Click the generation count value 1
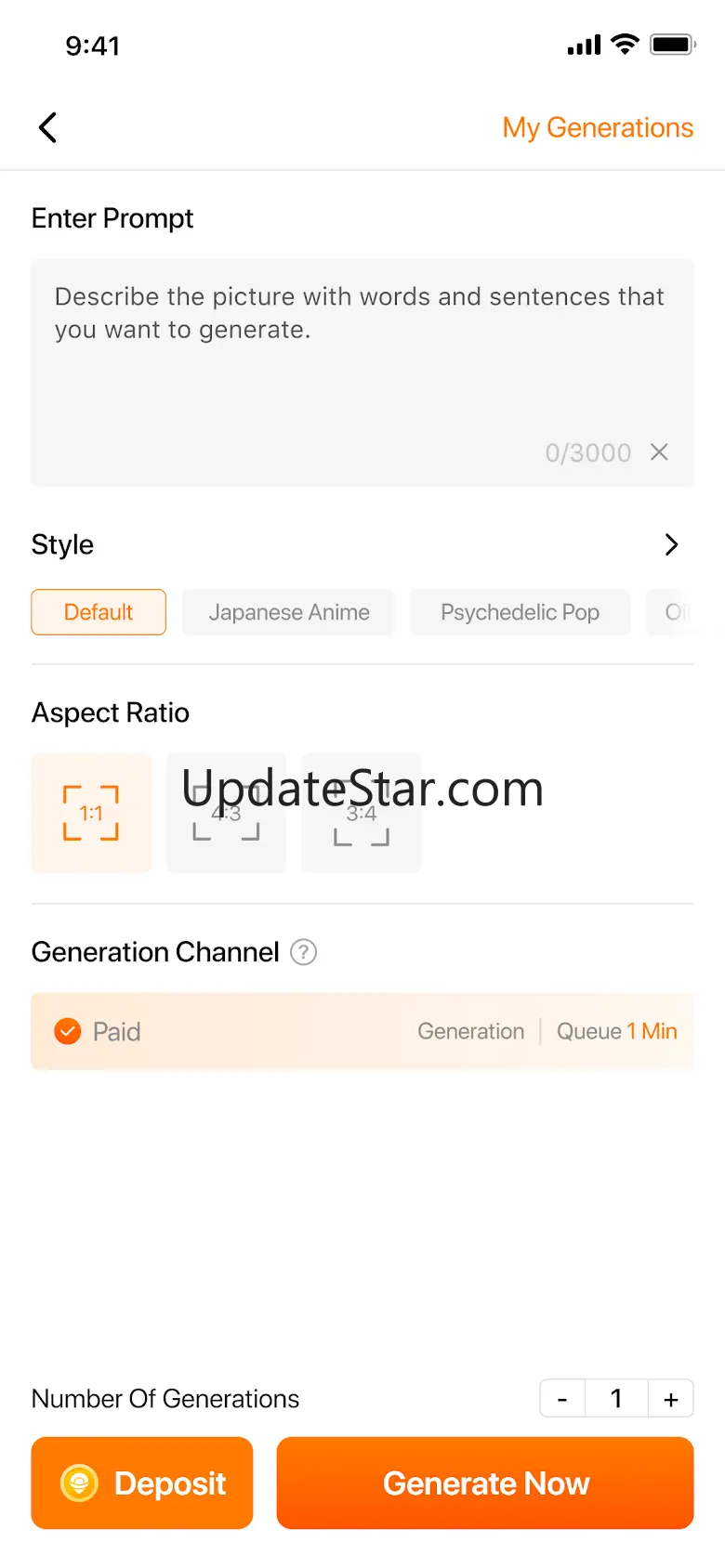The height and width of the screenshot is (1568, 725). pos(616,1399)
